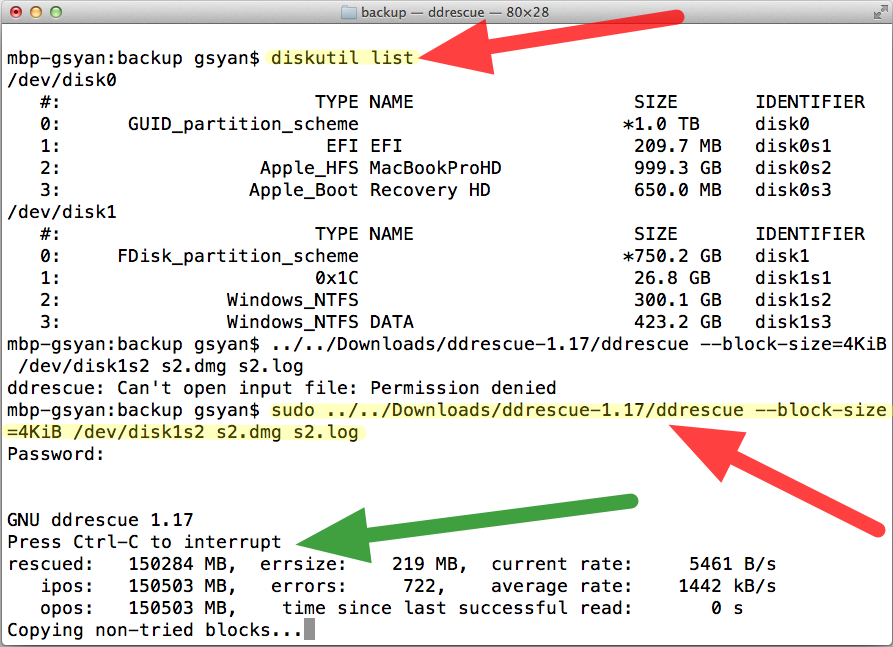893x647 pixels.
Task: Click the highlighted 'diskutil list' command
Action: tap(342, 58)
